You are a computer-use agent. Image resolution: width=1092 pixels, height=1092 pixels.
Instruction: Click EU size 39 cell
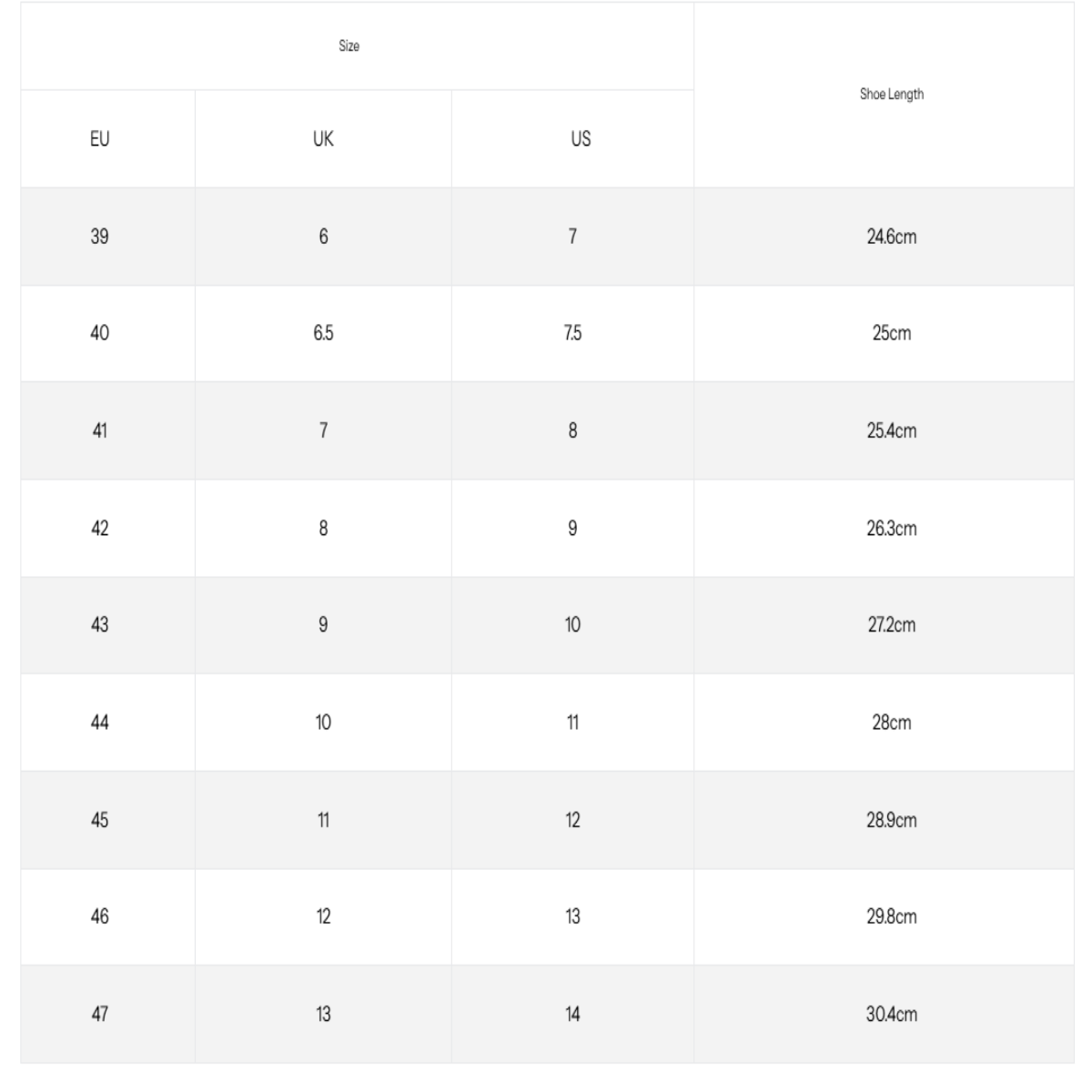pyautogui.click(x=100, y=237)
